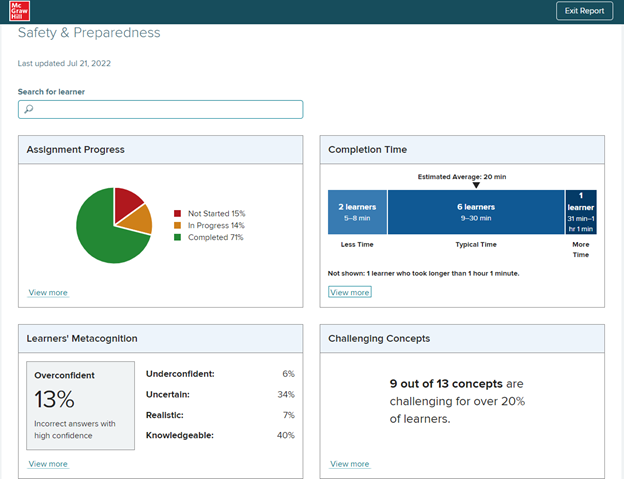The height and width of the screenshot is (479, 624).
Task: Click the search magnifier icon
Action: (x=29, y=109)
